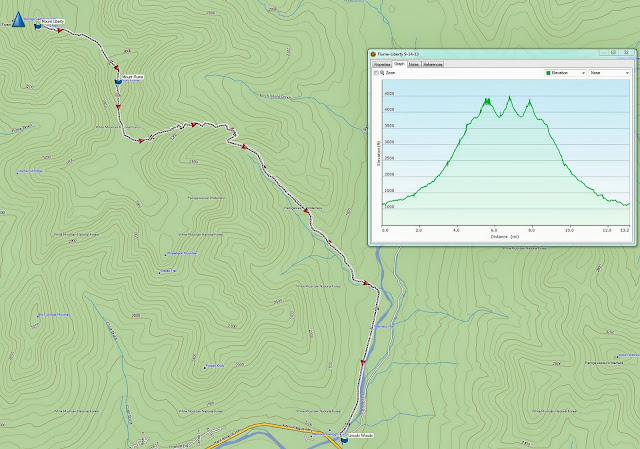The height and width of the screenshot is (449, 640).
Task: Click the 13.2 value on the distance axis
Action: pos(624,230)
